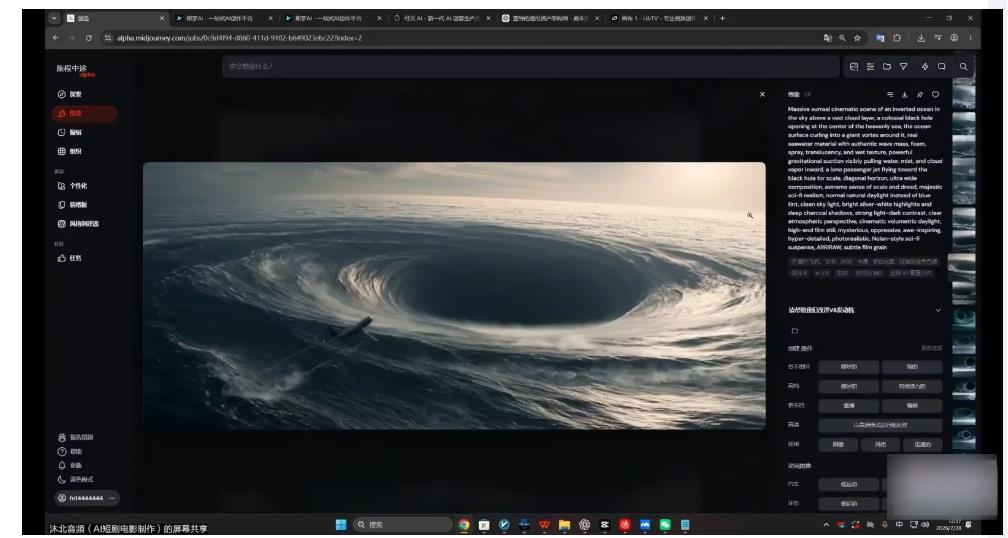Click the translate page icon in address bar
Screen dimensions: 1008x538
tap(828, 38)
